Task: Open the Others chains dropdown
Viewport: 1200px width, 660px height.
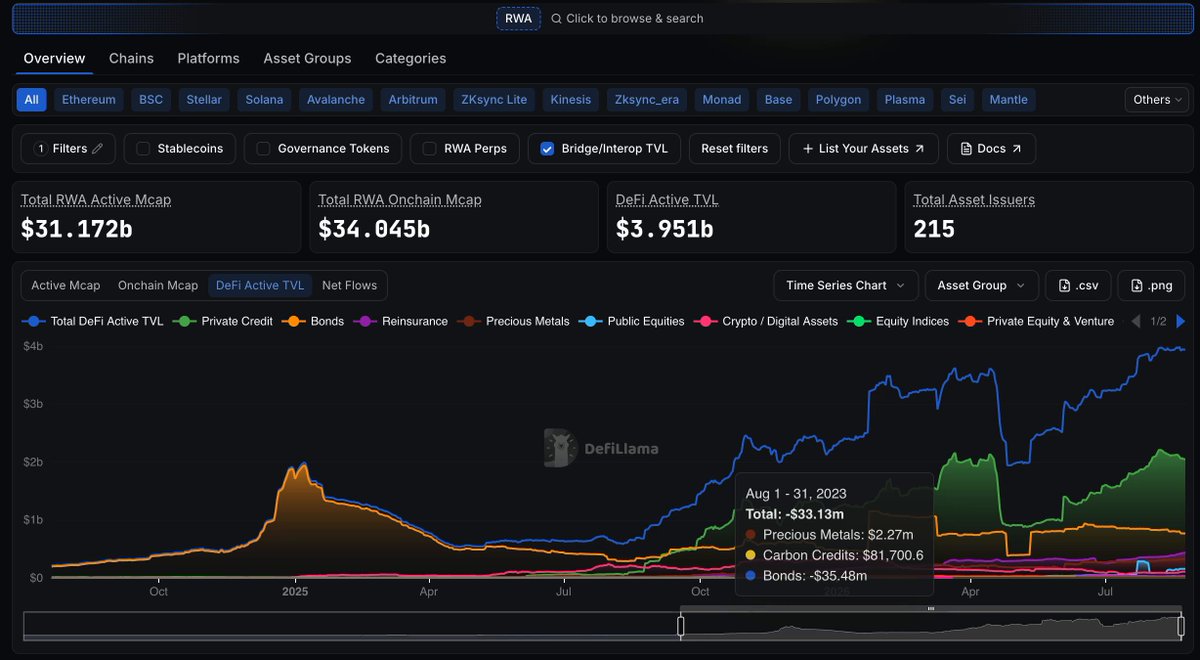Action: point(1157,99)
